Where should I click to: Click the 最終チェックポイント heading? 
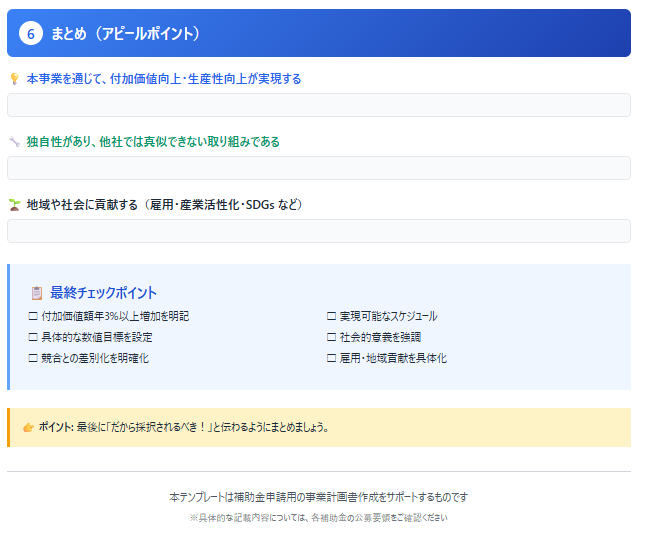(x=103, y=293)
